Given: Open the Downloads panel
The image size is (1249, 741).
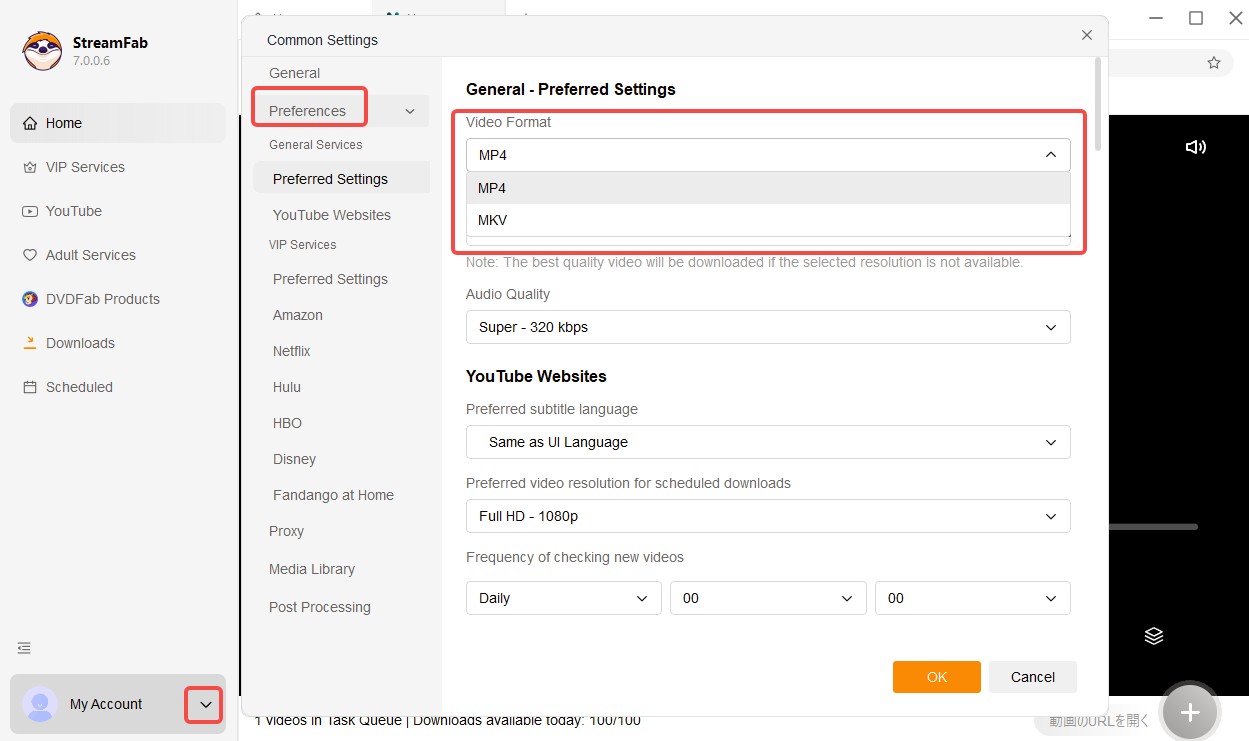Looking at the screenshot, I should pyautogui.click(x=79, y=343).
